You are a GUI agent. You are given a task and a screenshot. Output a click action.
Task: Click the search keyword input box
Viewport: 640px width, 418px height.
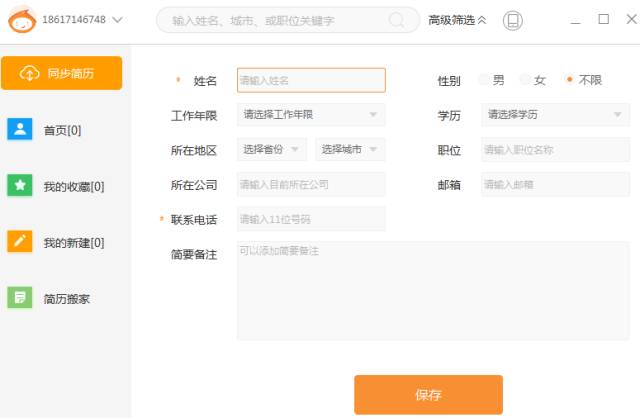[x=288, y=20]
